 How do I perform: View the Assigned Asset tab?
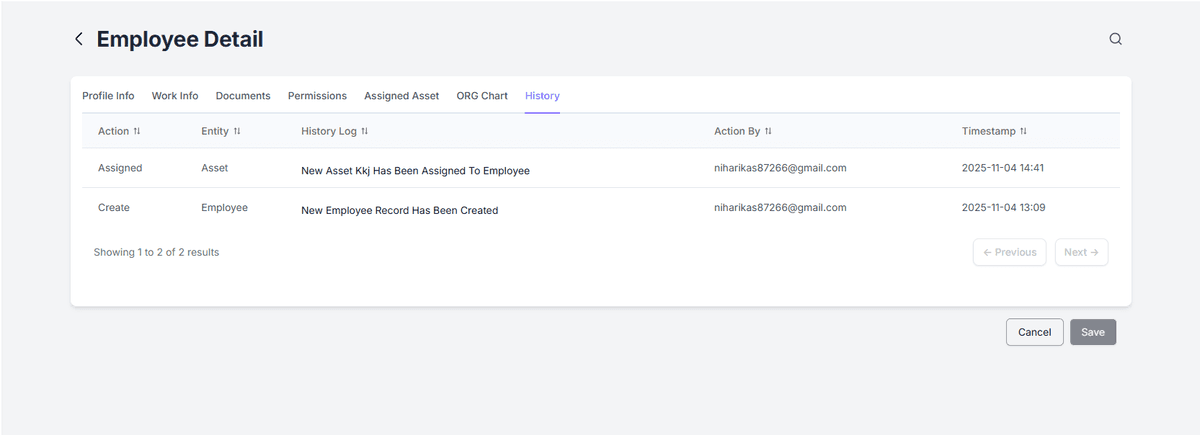pyautogui.click(x=401, y=96)
